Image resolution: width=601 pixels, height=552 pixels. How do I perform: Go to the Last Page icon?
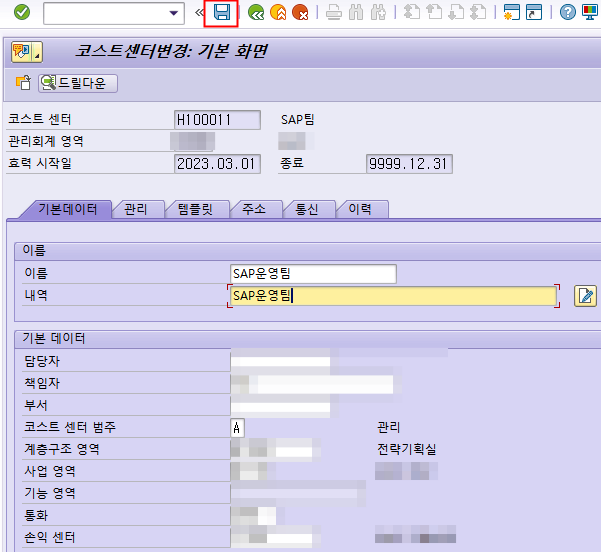click(x=478, y=13)
